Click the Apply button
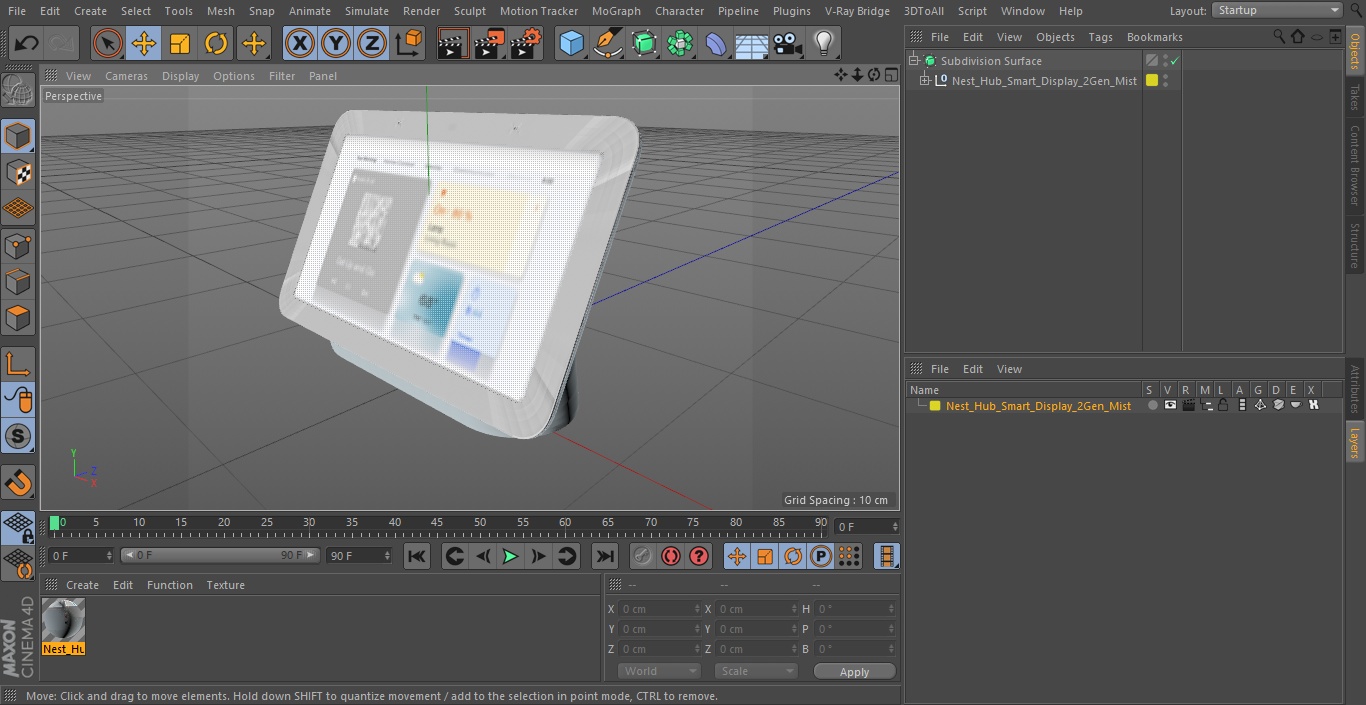This screenshot has width=1366, height=705. [x=854, y=672]
